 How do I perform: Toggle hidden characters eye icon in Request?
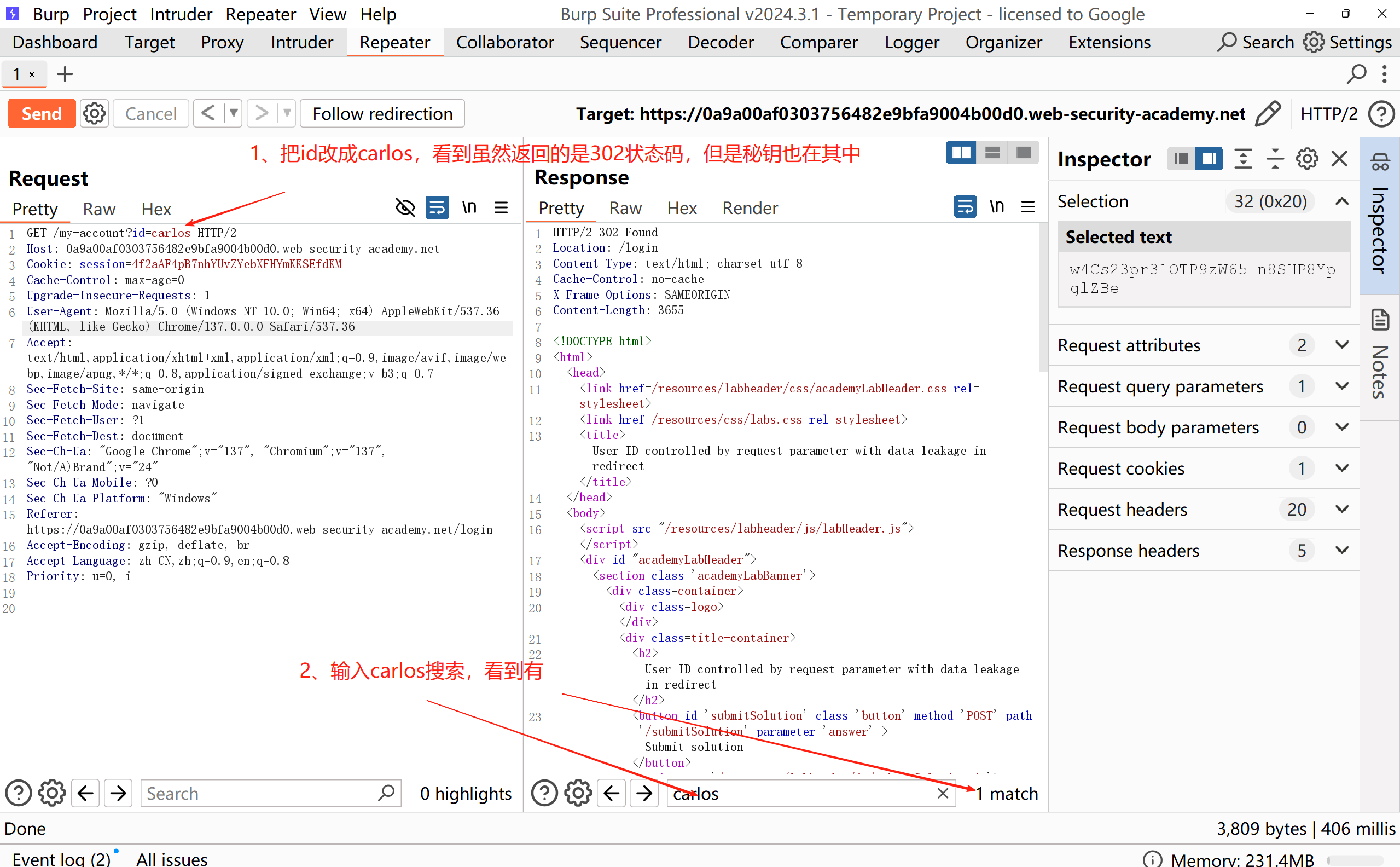coord(405,207)
